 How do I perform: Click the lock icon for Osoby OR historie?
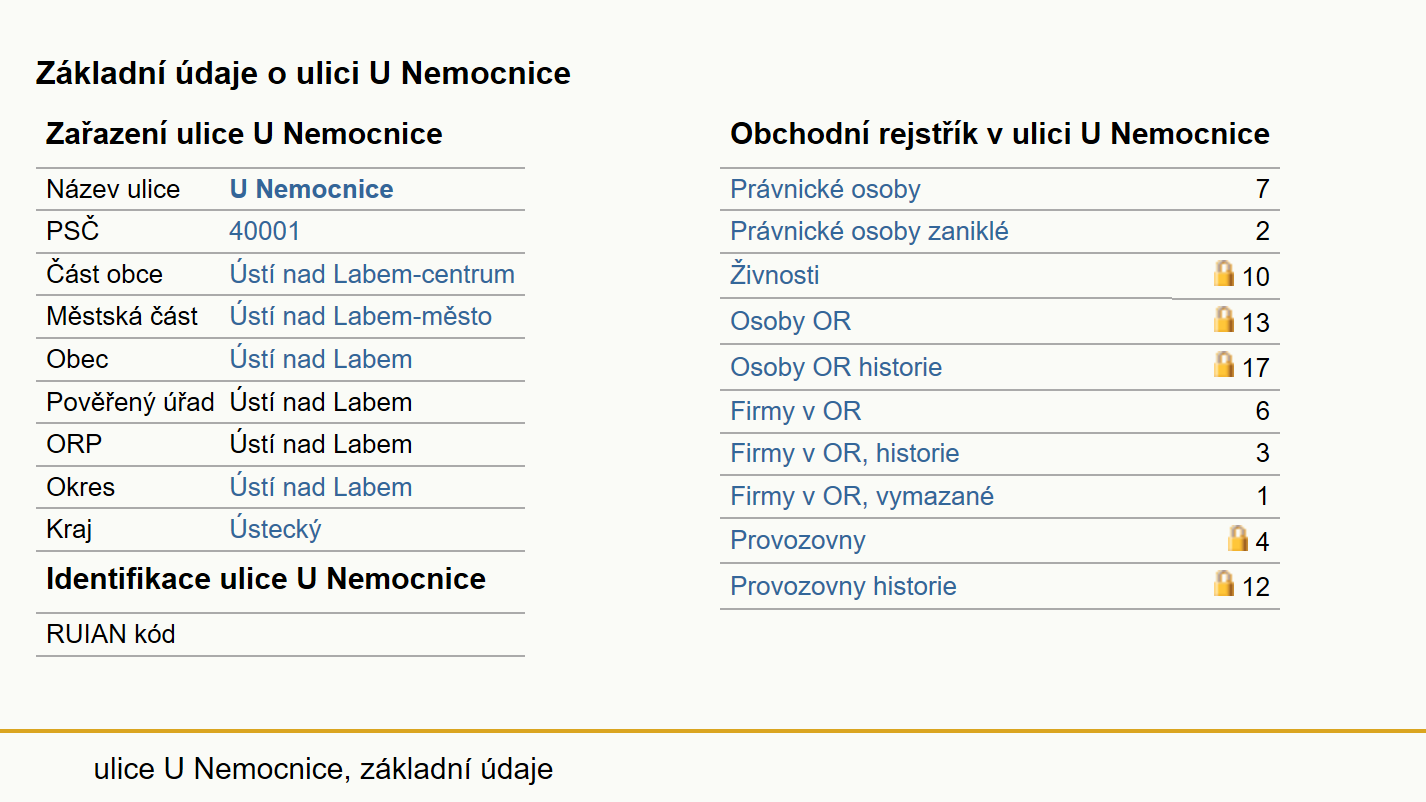click(1223, 364)
